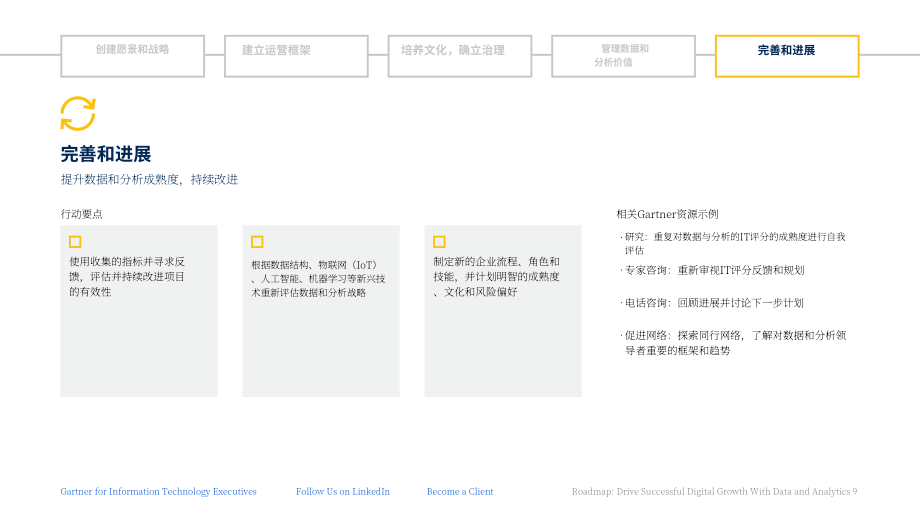Click card text 根据数据结构、物联网（IoT）
920x518 pixels.
tap(318, 279)
